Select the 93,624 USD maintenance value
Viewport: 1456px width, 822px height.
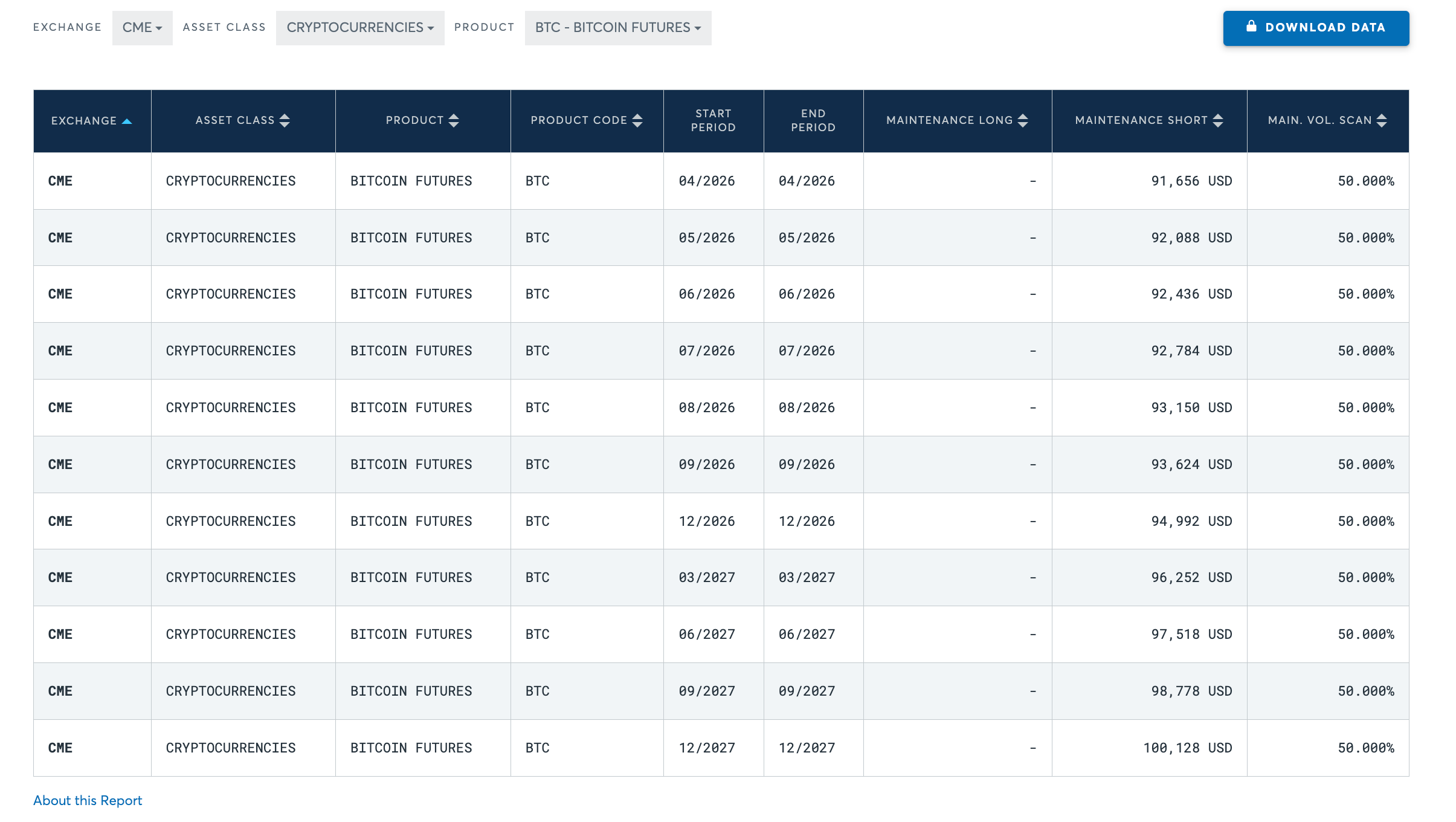(1191, 464)
